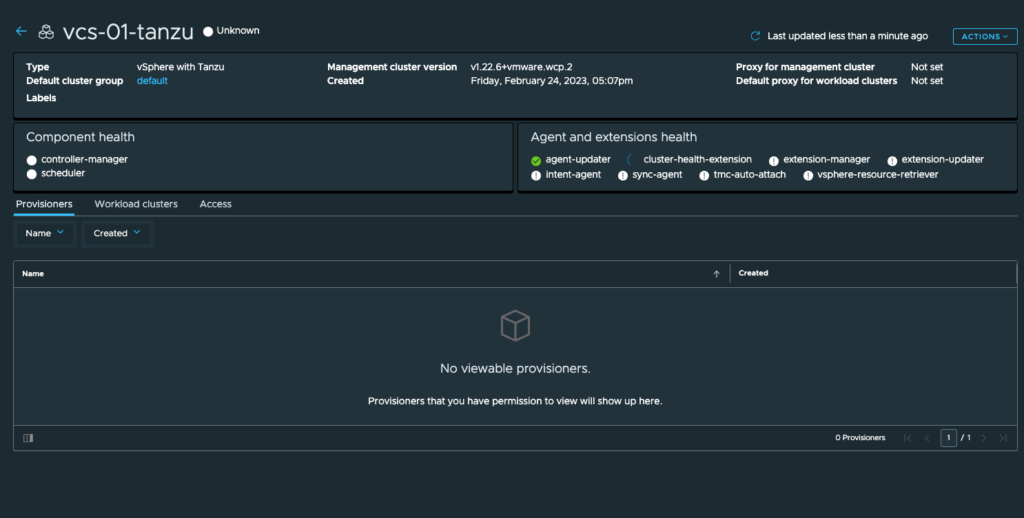Click the sync-agent warning icon
The image size is (1024, 518).
[x=623, y=176]
